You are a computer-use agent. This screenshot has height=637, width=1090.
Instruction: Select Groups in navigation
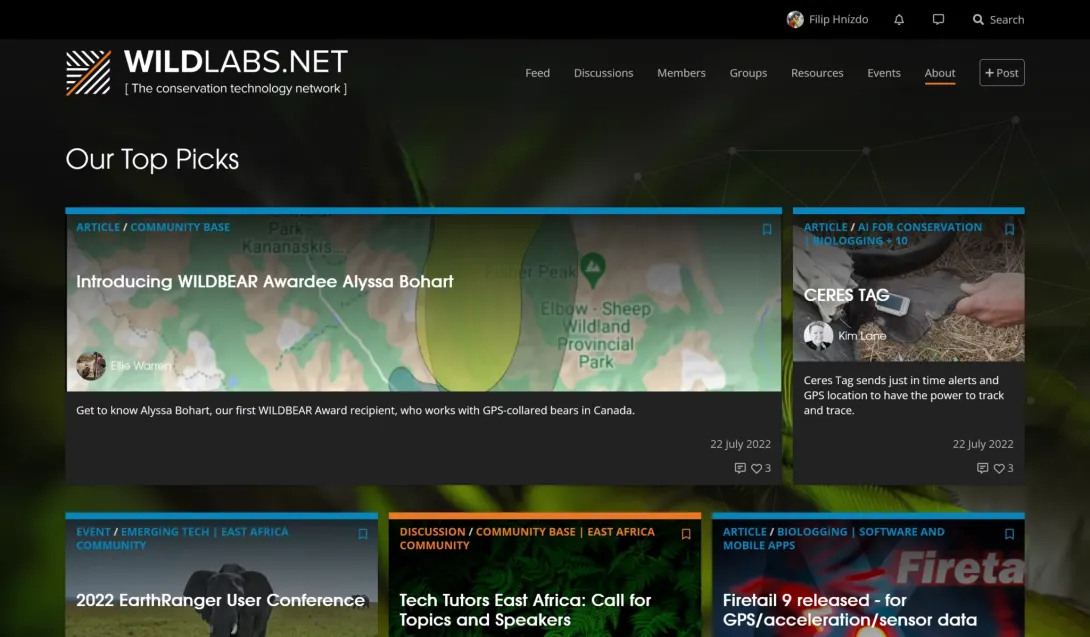(x=748, y=73)
